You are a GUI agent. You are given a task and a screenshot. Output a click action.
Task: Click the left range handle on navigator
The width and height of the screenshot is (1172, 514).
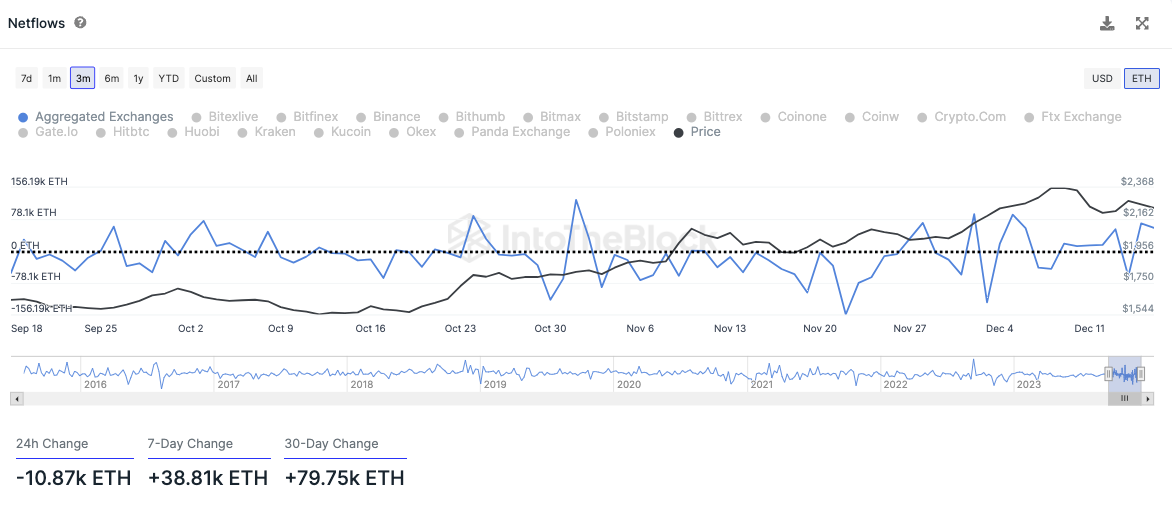(x=1108, y=374)
